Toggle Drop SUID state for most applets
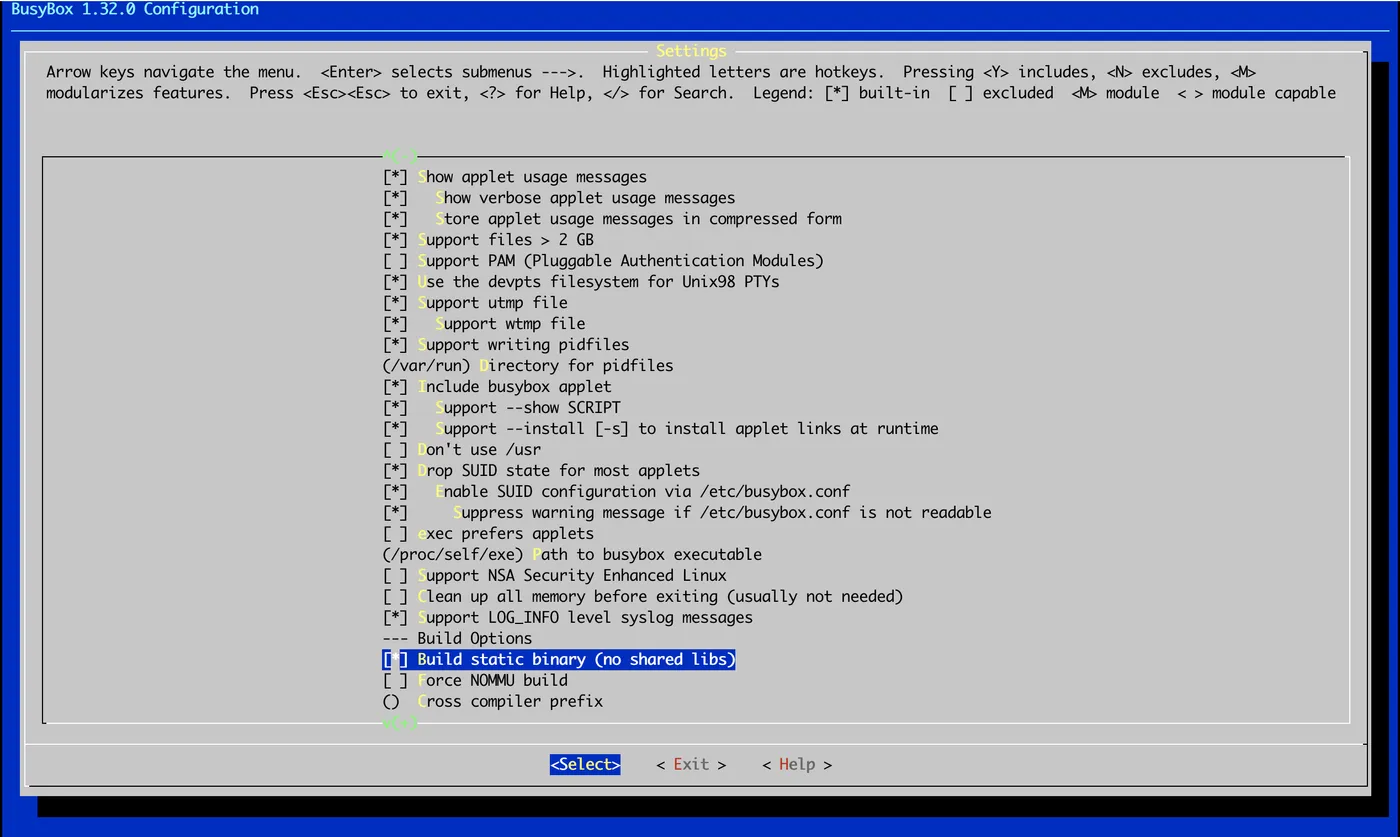Image resolution: width=1400 pixels, height=837 pixels. click(541, 471)
